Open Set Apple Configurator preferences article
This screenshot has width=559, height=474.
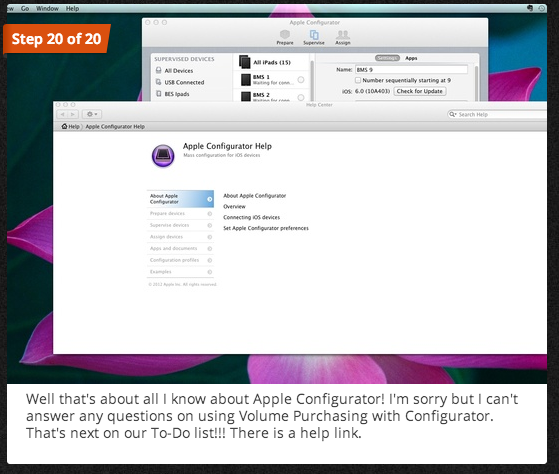(x=266, y=228)
